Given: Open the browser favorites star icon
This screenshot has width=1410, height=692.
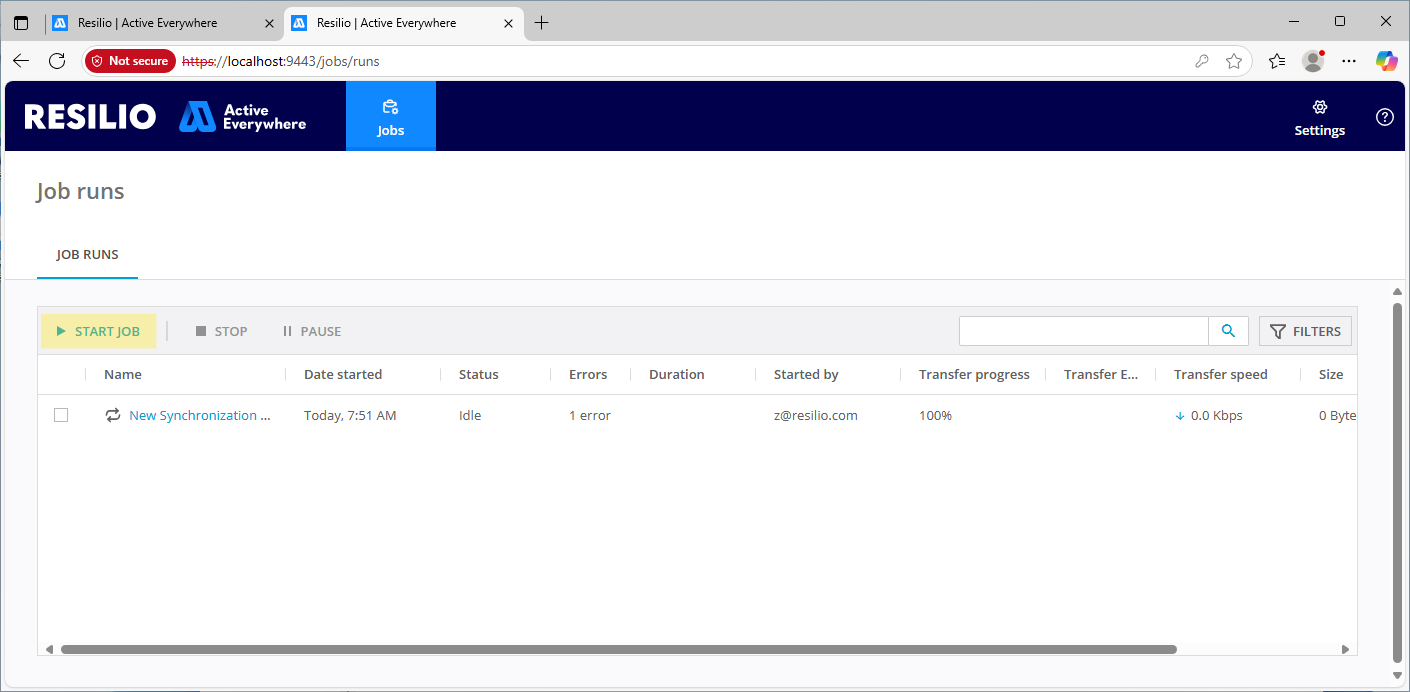Looking at the screenshot, I should coord(1234,61).
